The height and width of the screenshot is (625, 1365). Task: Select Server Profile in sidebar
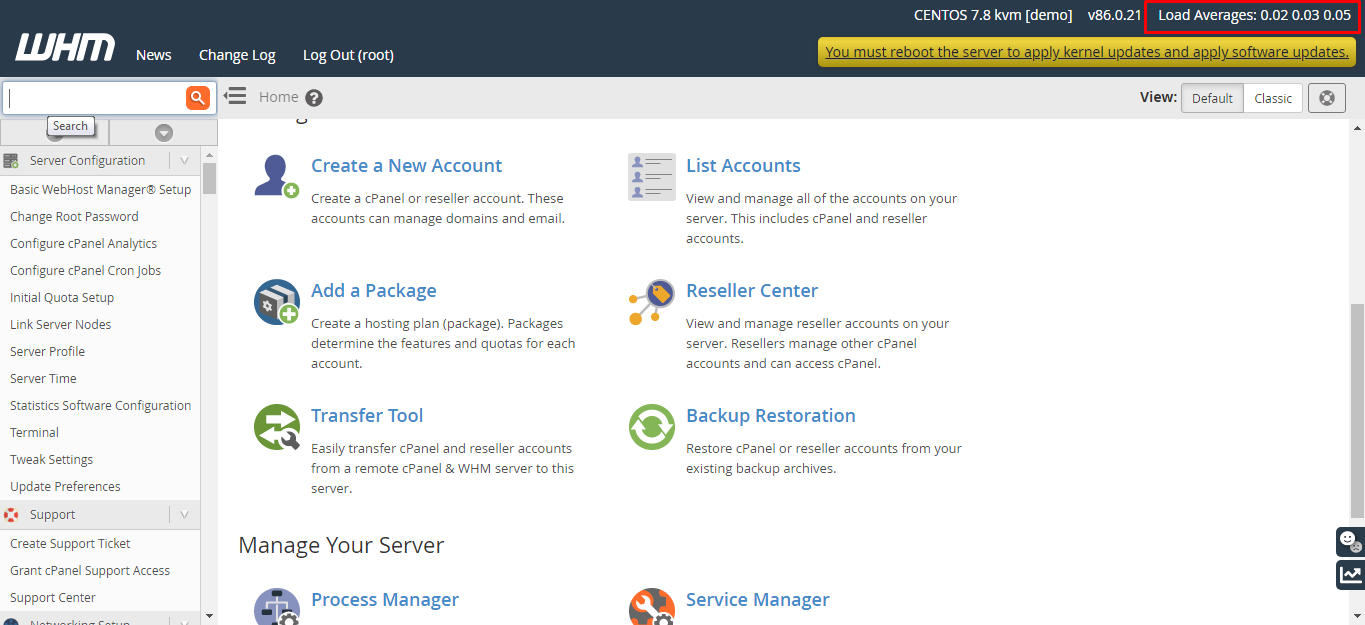point(47,352)
